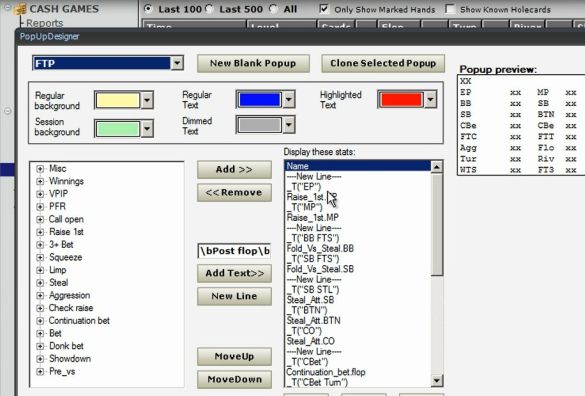The height and width of the screenshot is (396, 585).
Task: Click the Add >> button
Action: coord(234,169)
